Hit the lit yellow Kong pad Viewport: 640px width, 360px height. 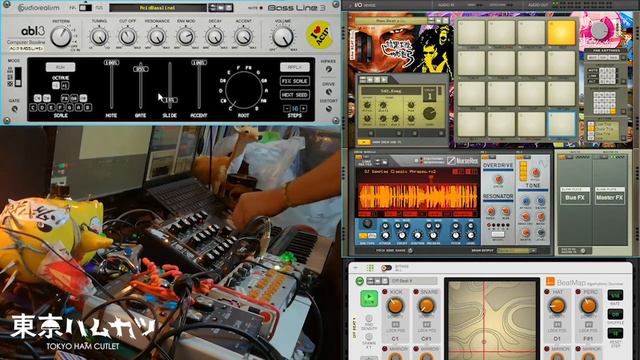[561, 32]
